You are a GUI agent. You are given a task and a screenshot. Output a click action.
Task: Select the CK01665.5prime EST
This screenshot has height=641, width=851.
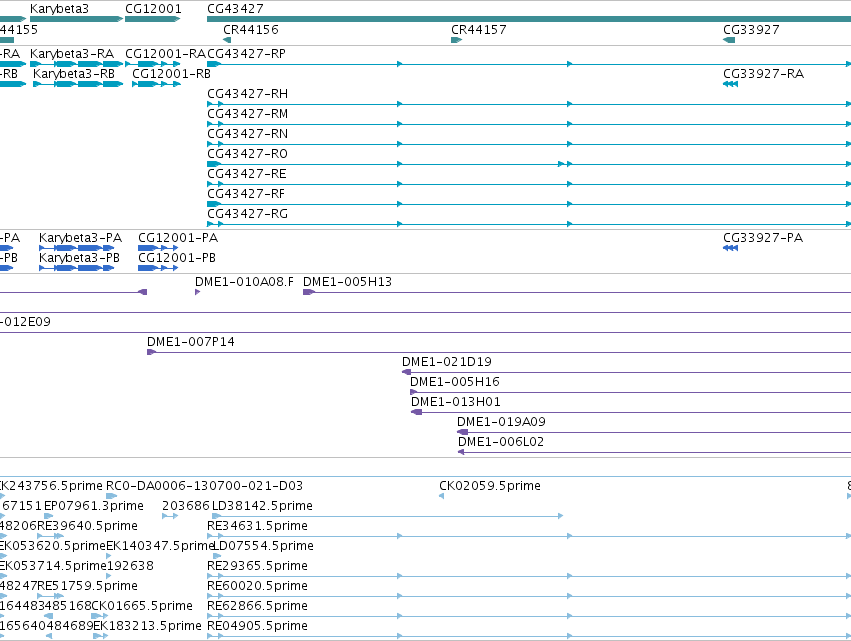(x=99, y=616)
